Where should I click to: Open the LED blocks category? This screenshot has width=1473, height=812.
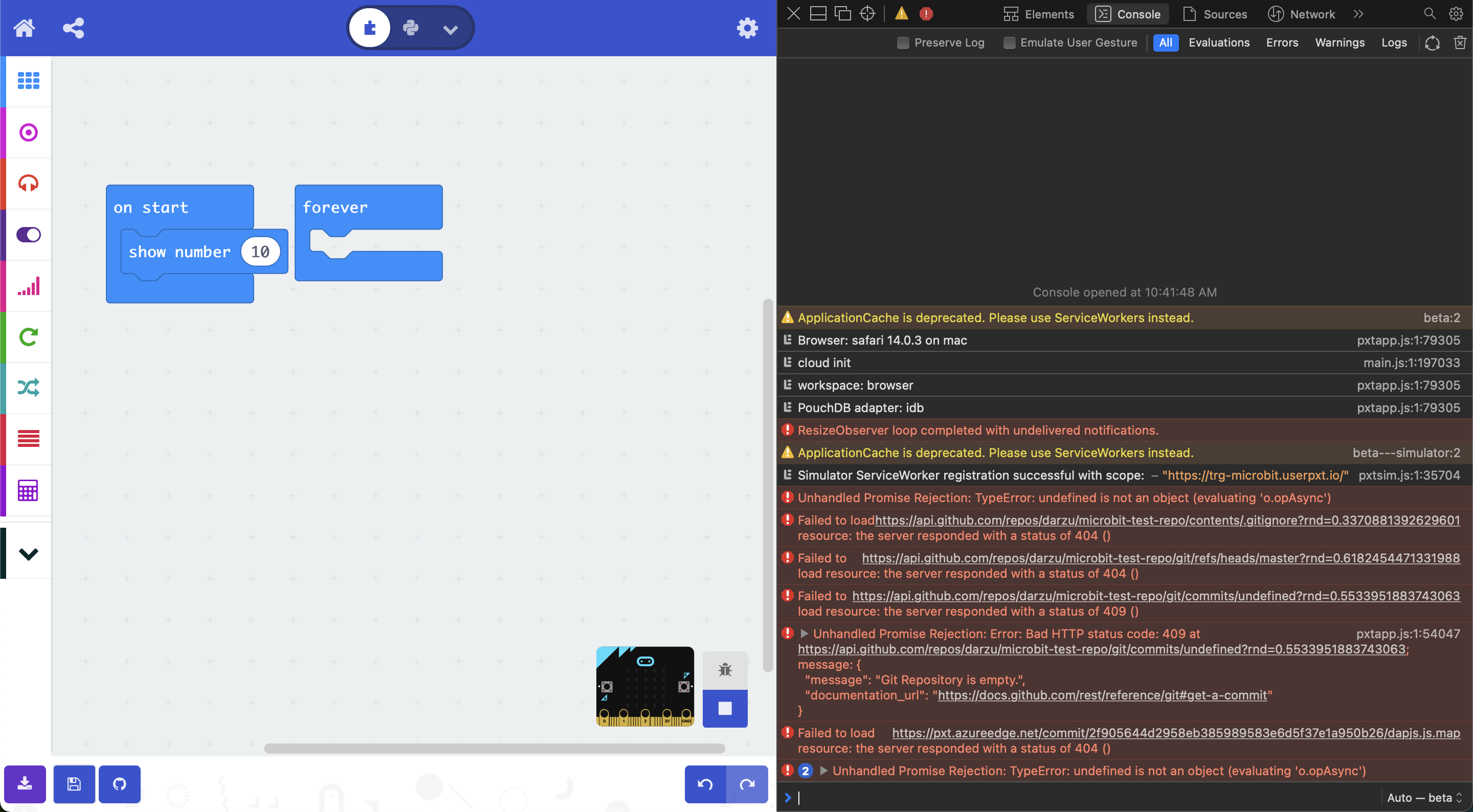(28, 235)
